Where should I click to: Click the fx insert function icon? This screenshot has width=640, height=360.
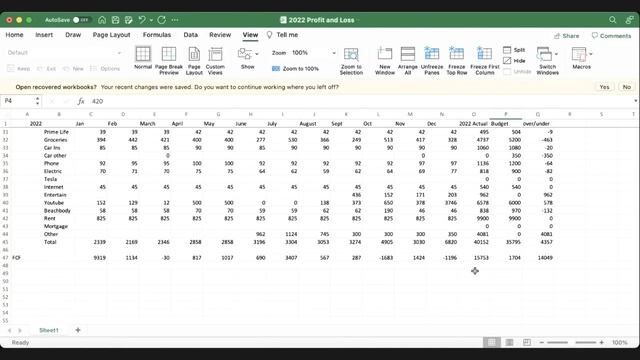click(81, 101)
